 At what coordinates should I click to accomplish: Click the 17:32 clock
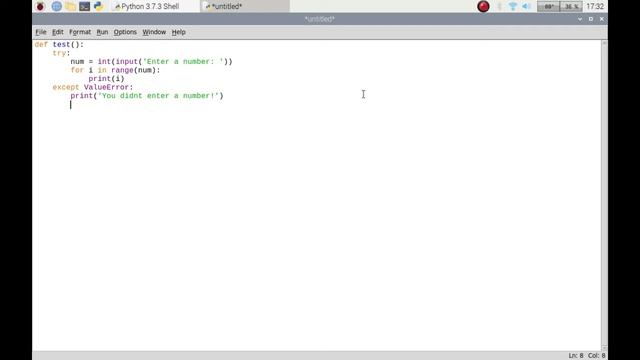(595, 7)
